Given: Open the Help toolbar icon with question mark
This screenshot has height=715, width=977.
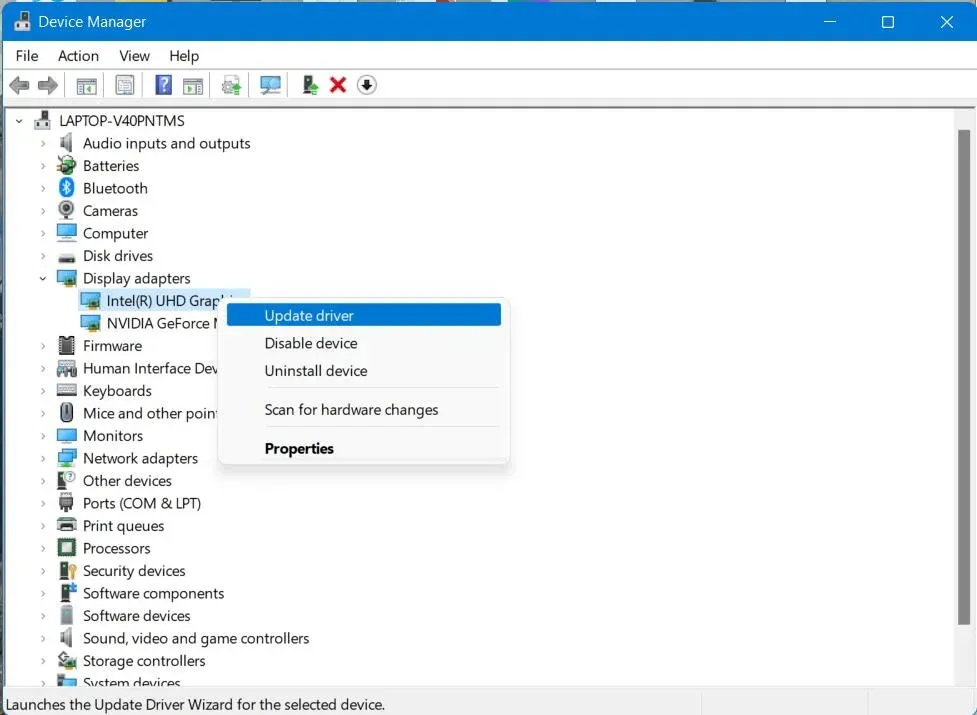Looking at the screenshot, I should 163,85.
